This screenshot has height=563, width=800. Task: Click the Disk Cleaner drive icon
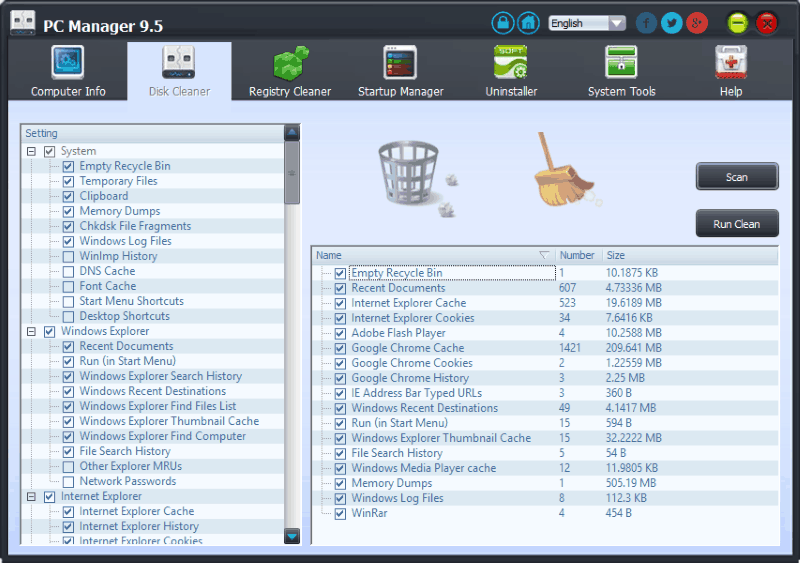click(179, 62)
